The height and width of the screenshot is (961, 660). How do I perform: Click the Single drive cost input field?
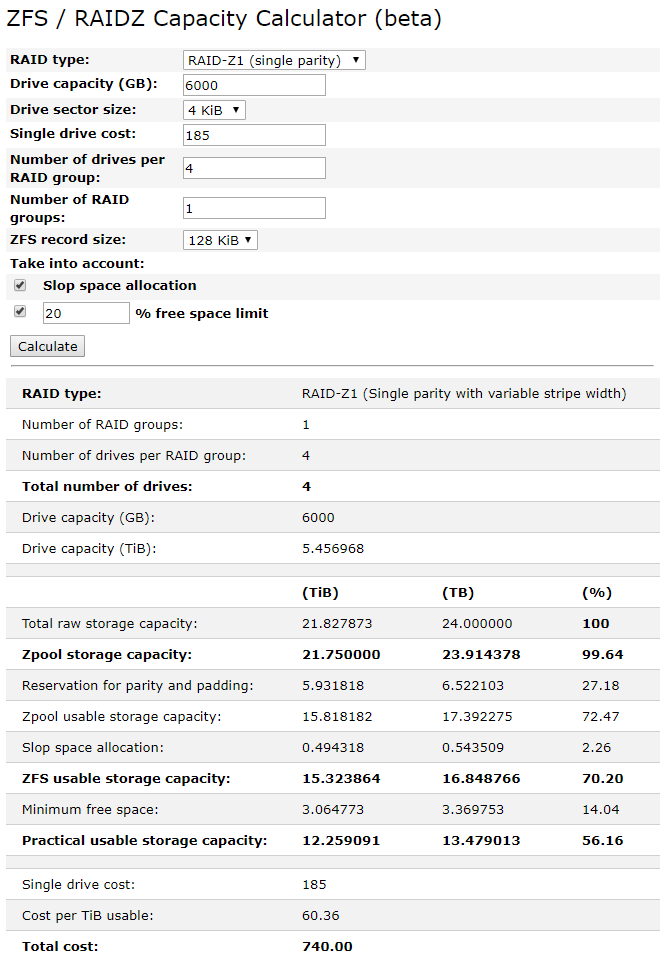pos(254,135)
